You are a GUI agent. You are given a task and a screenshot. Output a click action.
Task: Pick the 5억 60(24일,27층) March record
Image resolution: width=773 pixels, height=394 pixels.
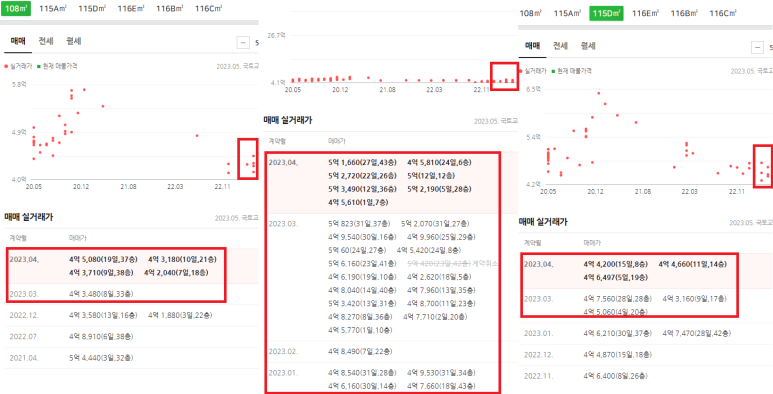[x=357, y=250]
